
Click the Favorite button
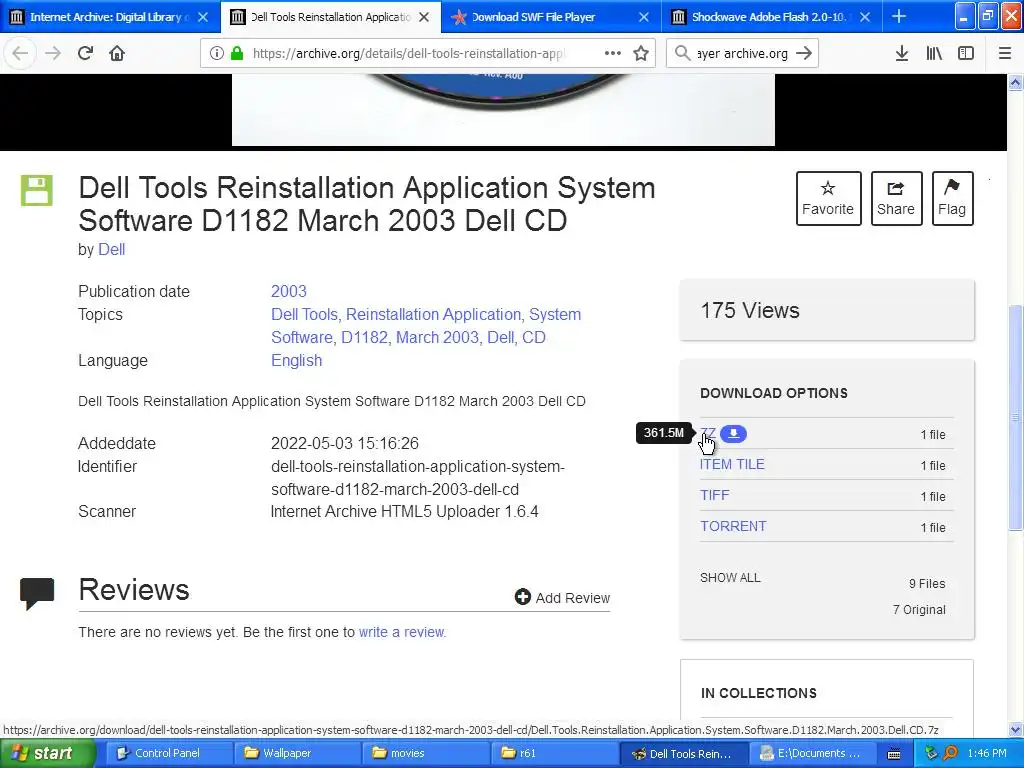pyautogui.click(x=828, y=199)
